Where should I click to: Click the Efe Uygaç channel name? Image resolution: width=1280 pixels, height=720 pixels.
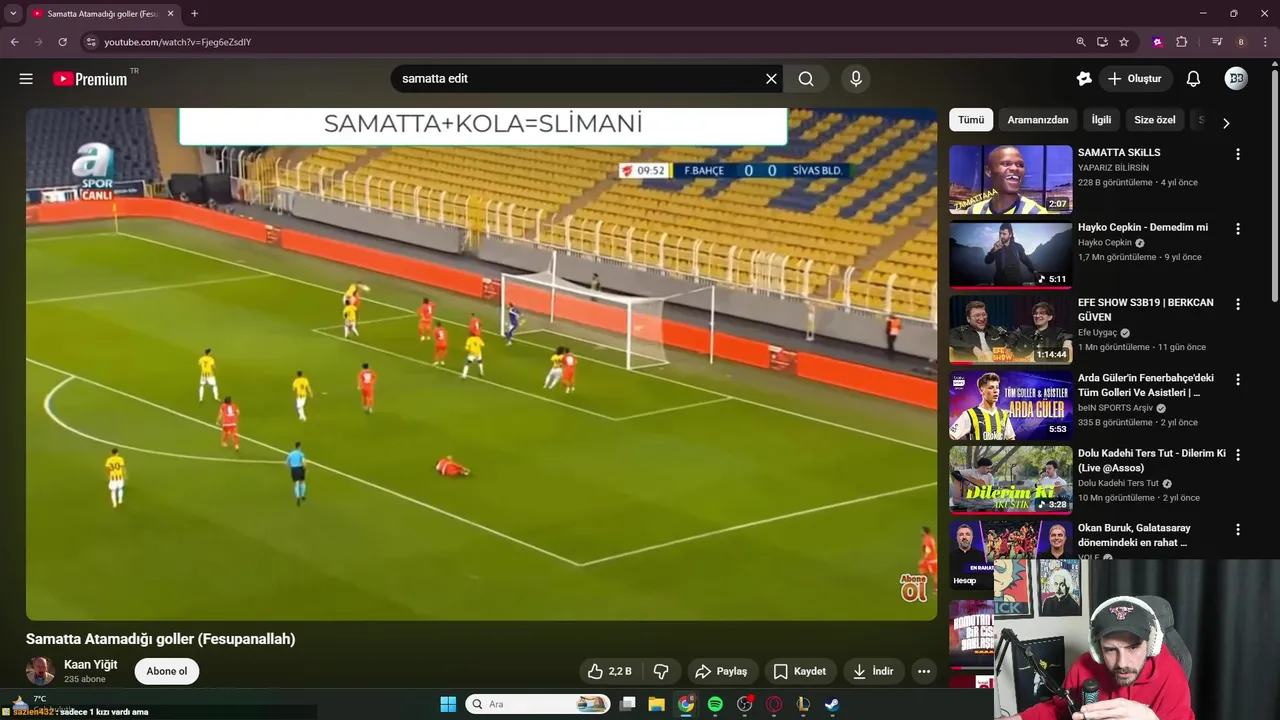(1097, 333)
